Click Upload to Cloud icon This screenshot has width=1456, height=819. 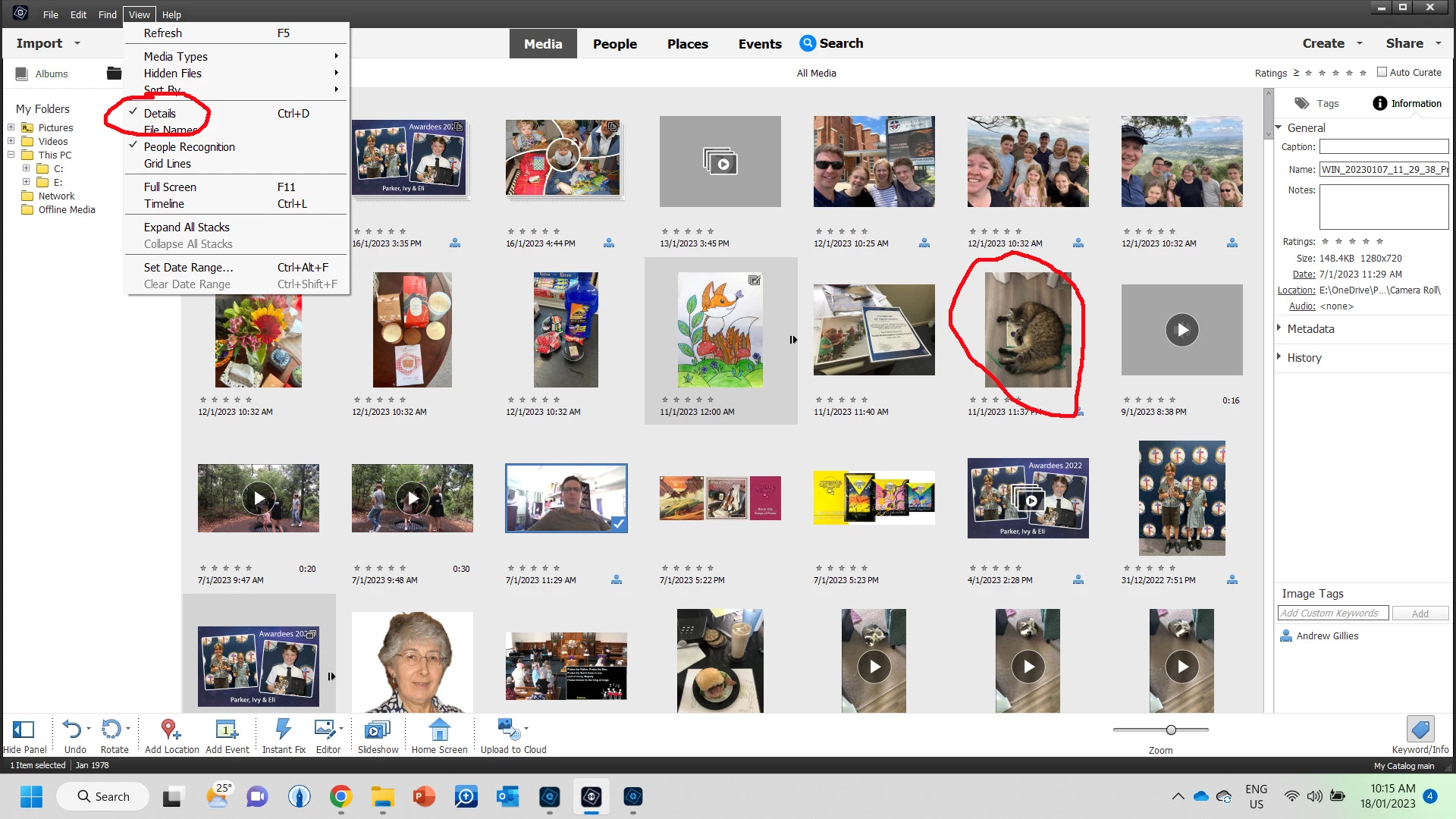[x=509, y=730]
